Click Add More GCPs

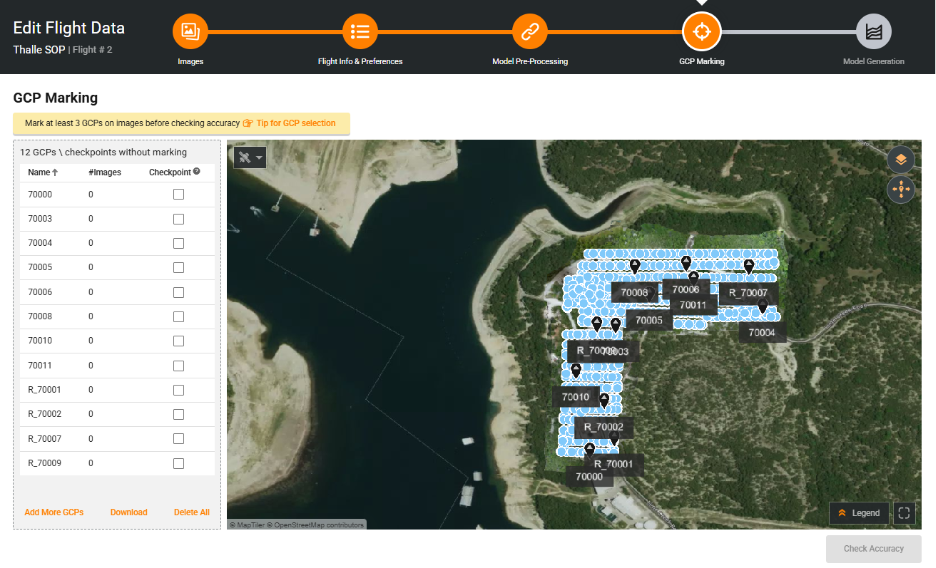[54, 512]
